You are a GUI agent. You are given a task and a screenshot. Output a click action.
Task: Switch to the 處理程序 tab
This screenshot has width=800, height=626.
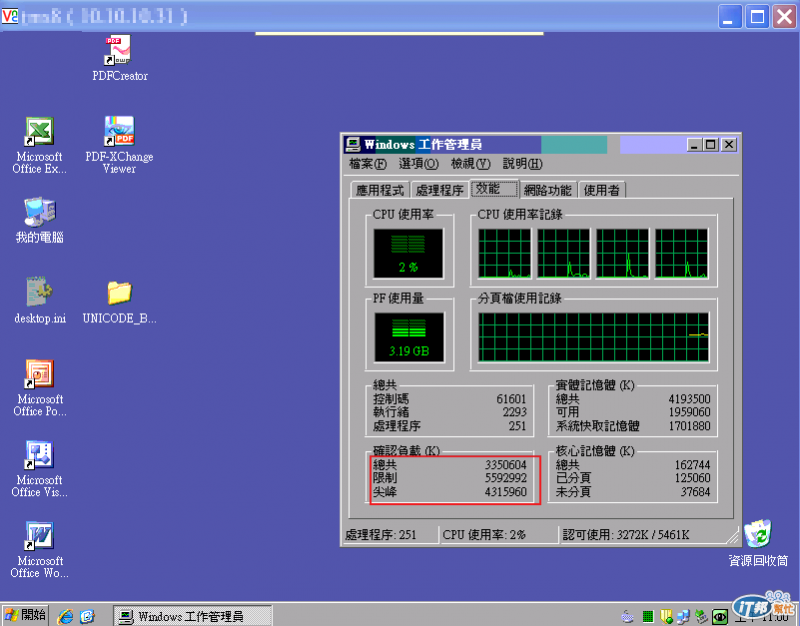point(439,190)
